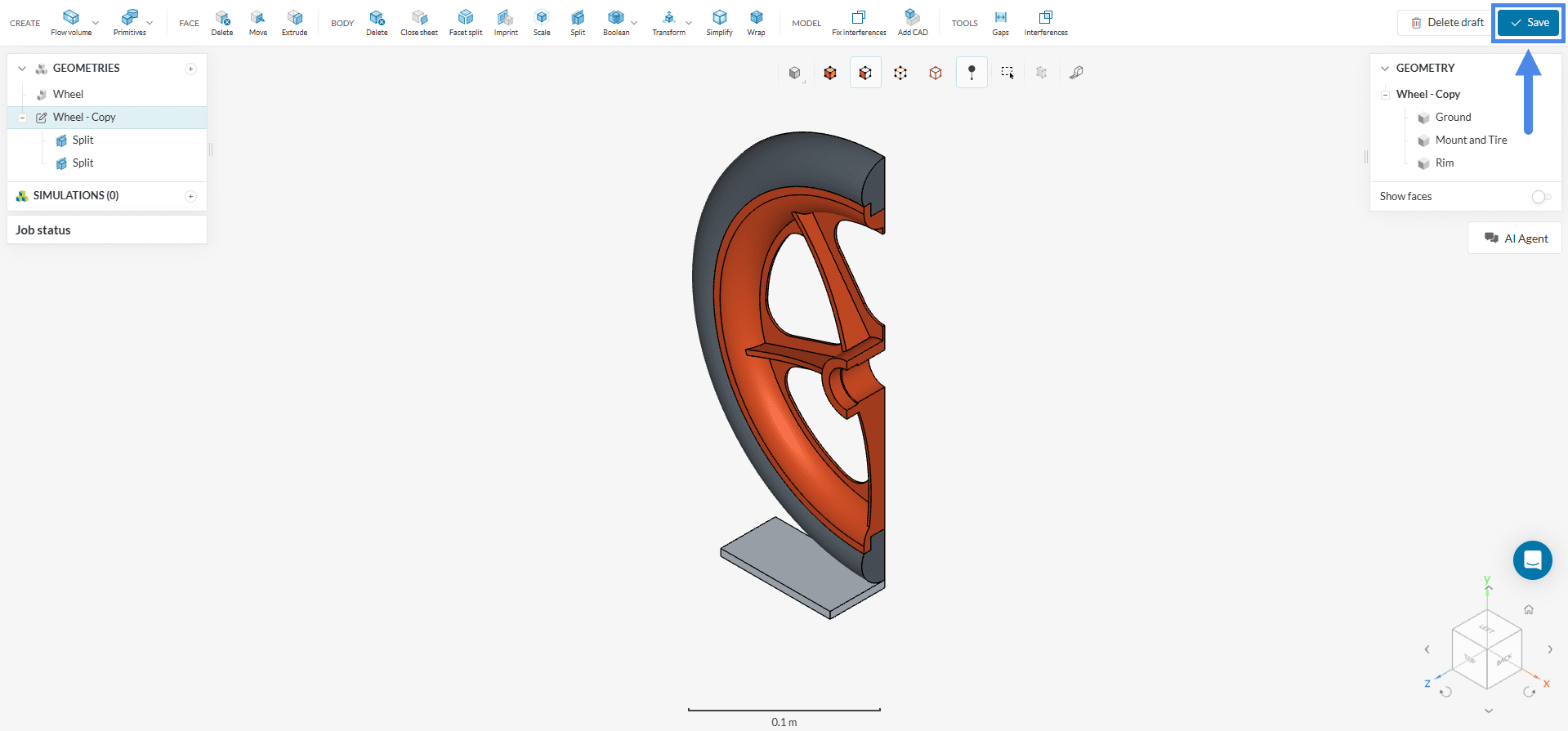1568x731 pixels.
Task: Collapse the Wheel - Copy node in right panel
Action: tap(1385, 95)
